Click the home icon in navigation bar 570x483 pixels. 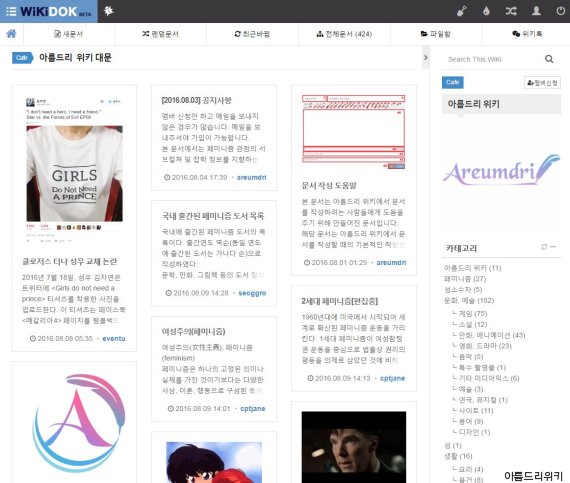11,34
